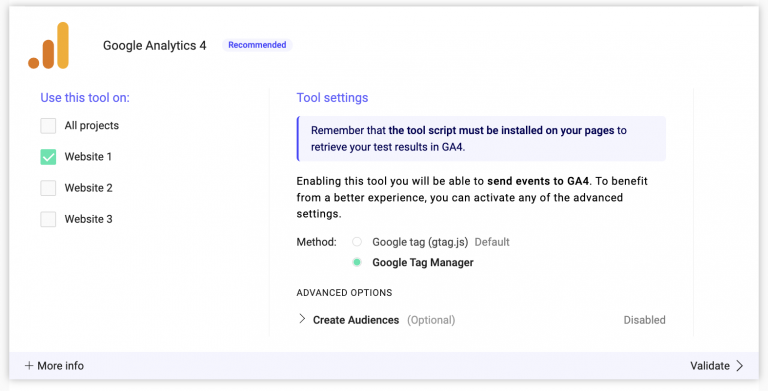The height and width of the screenshot is (391, 768).
Task: Click the Recommended badge
Action: coord(257,45)
